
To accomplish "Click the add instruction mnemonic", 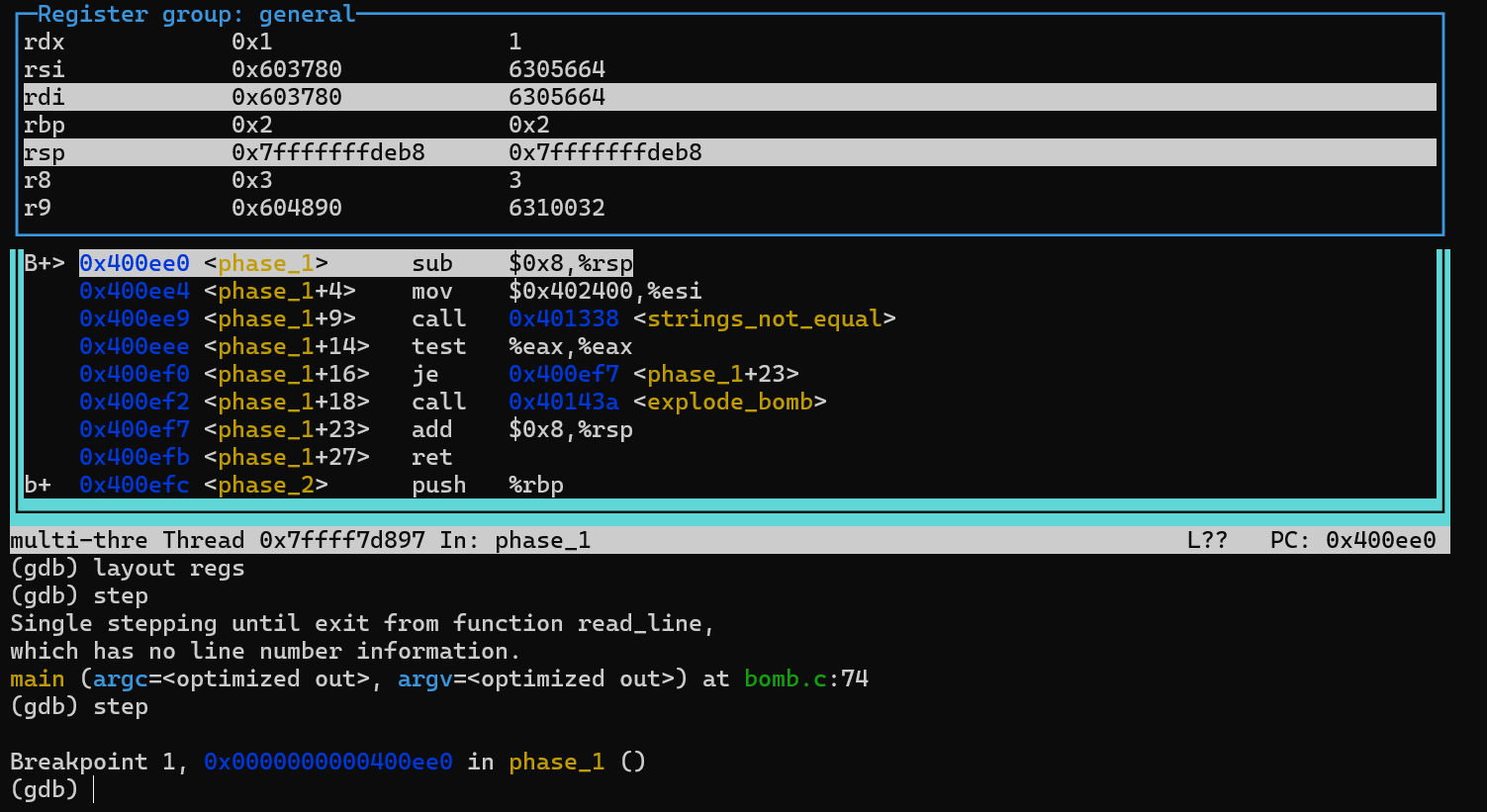I will [432, 429].
